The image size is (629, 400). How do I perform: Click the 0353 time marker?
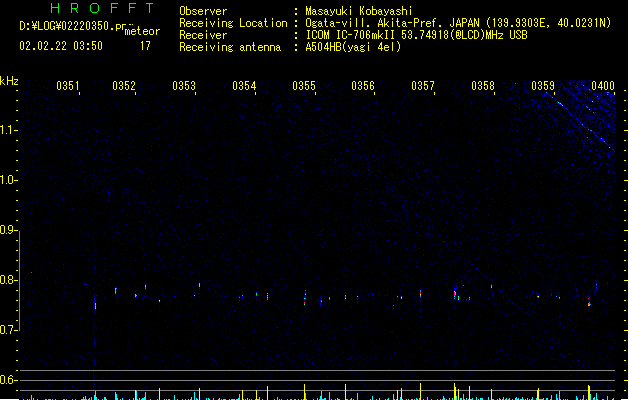tap(184, 86)
